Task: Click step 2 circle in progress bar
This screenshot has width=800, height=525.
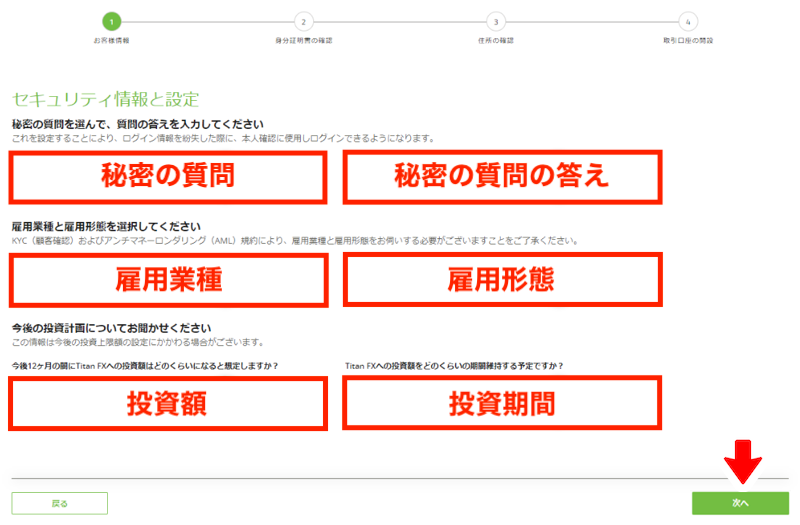Action: [304, 22]
